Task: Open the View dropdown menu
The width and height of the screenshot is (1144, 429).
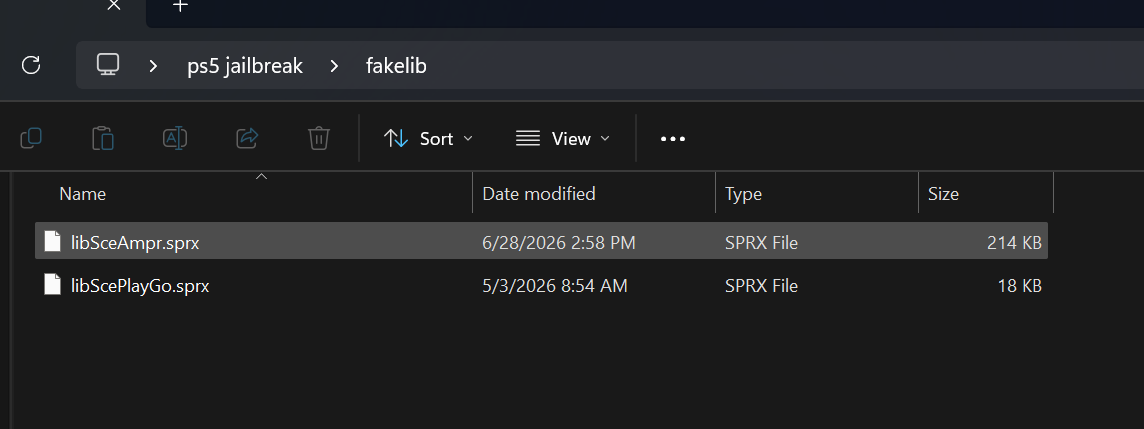Action: coord(563,138)
